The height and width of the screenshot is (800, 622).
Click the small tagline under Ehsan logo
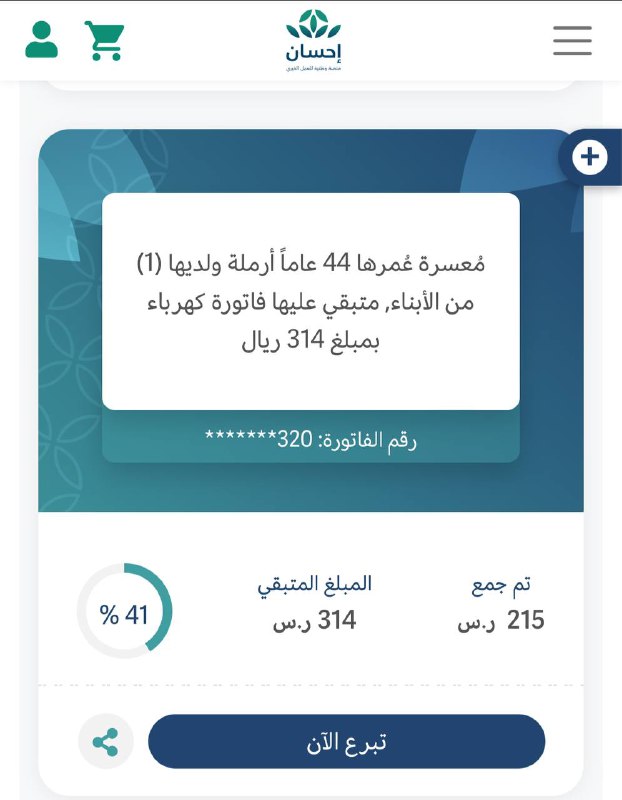[313, 68]
